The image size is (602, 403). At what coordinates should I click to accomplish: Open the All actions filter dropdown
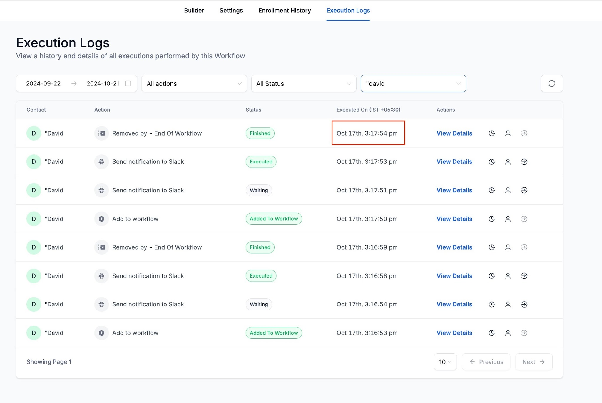[x=194, y=83]
